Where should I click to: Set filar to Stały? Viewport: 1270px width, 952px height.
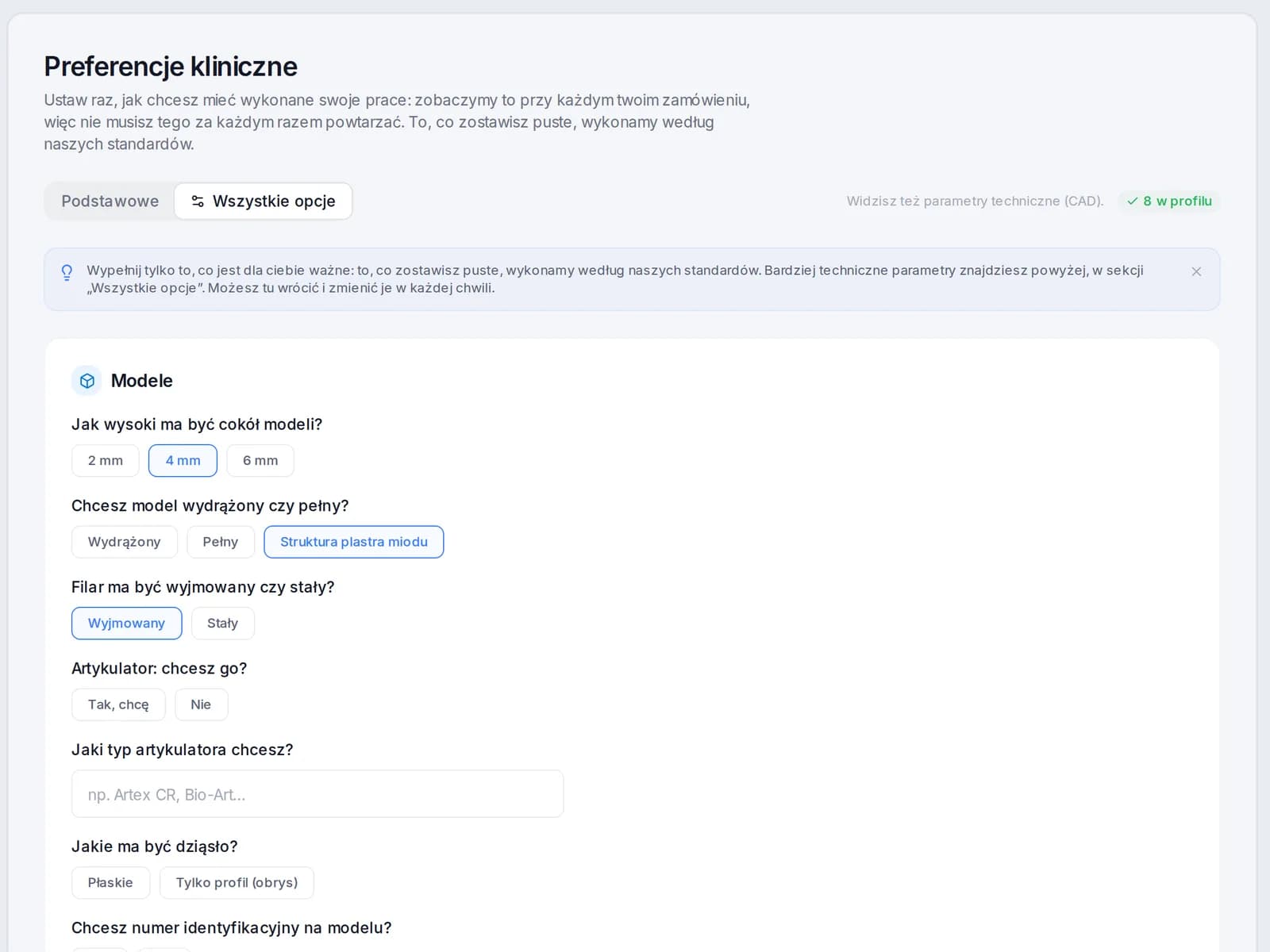223,624
